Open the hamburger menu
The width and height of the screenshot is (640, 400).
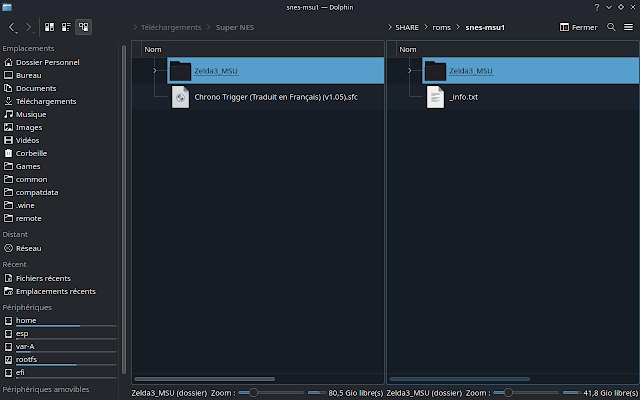(x=629, y=27)
